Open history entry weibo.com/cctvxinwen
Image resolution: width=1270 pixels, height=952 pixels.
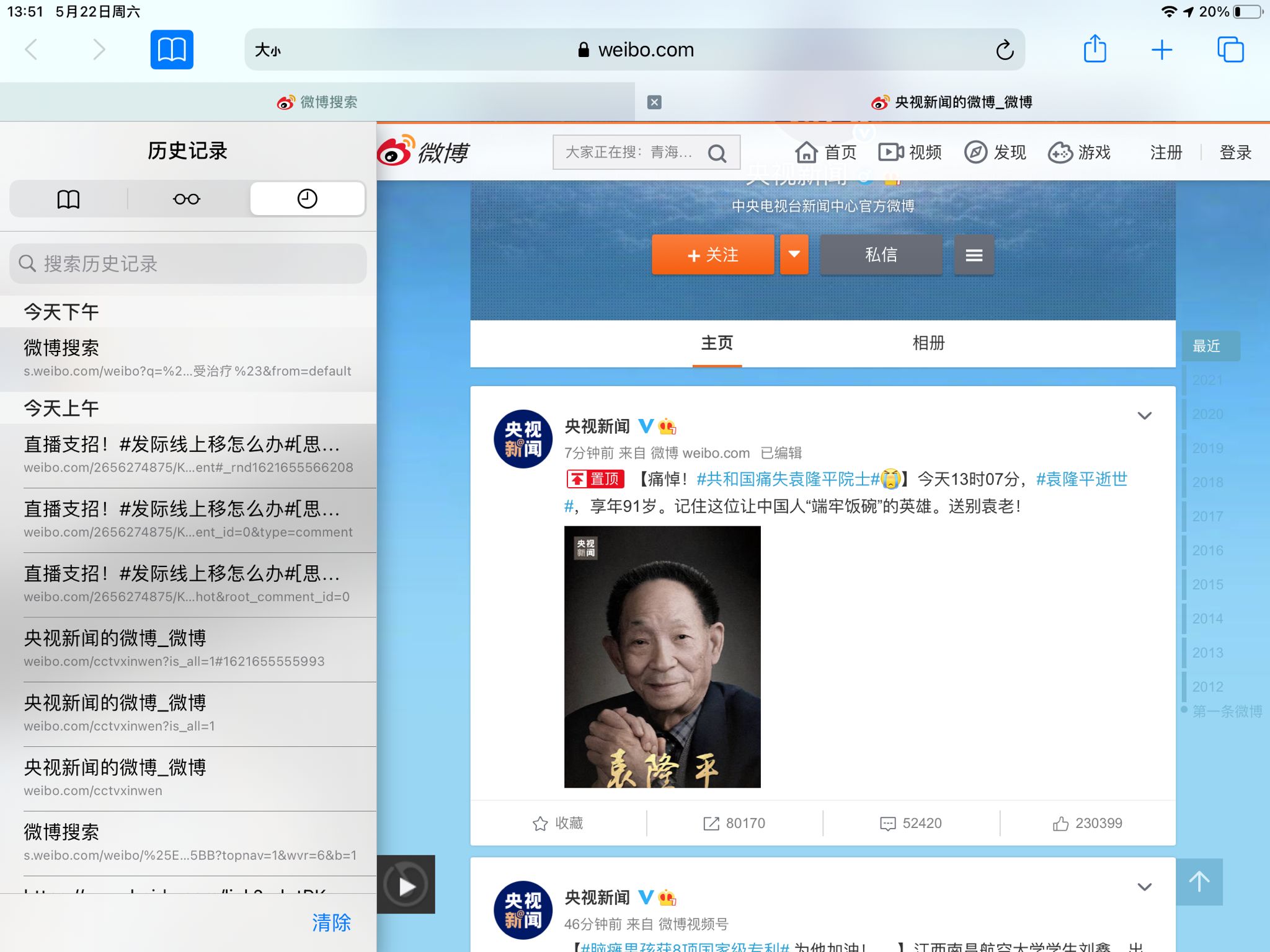click(x=188, y=778)
